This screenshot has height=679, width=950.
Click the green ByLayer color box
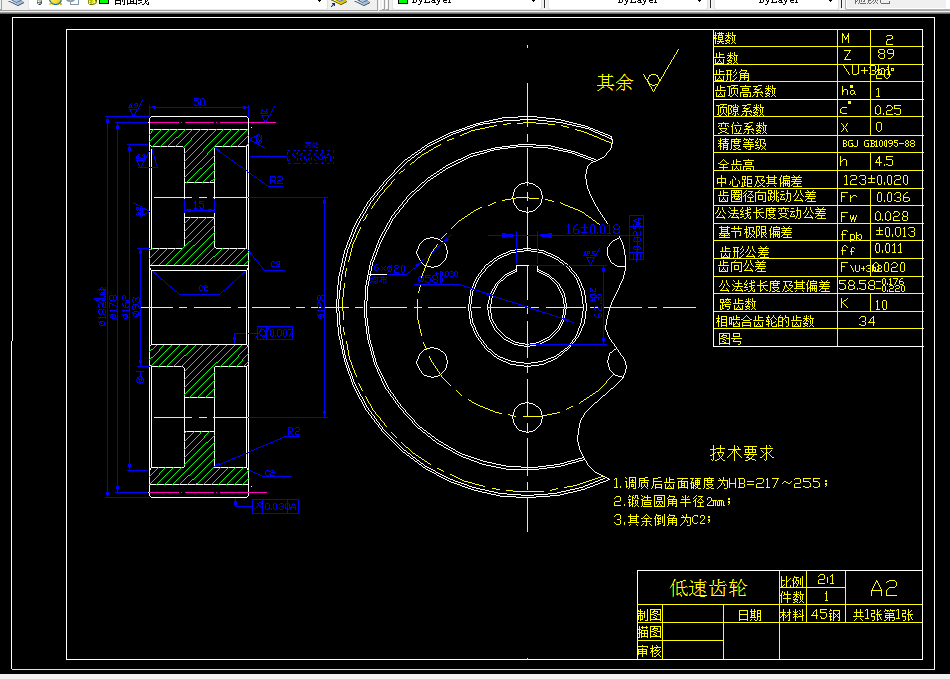coord(402,2)
